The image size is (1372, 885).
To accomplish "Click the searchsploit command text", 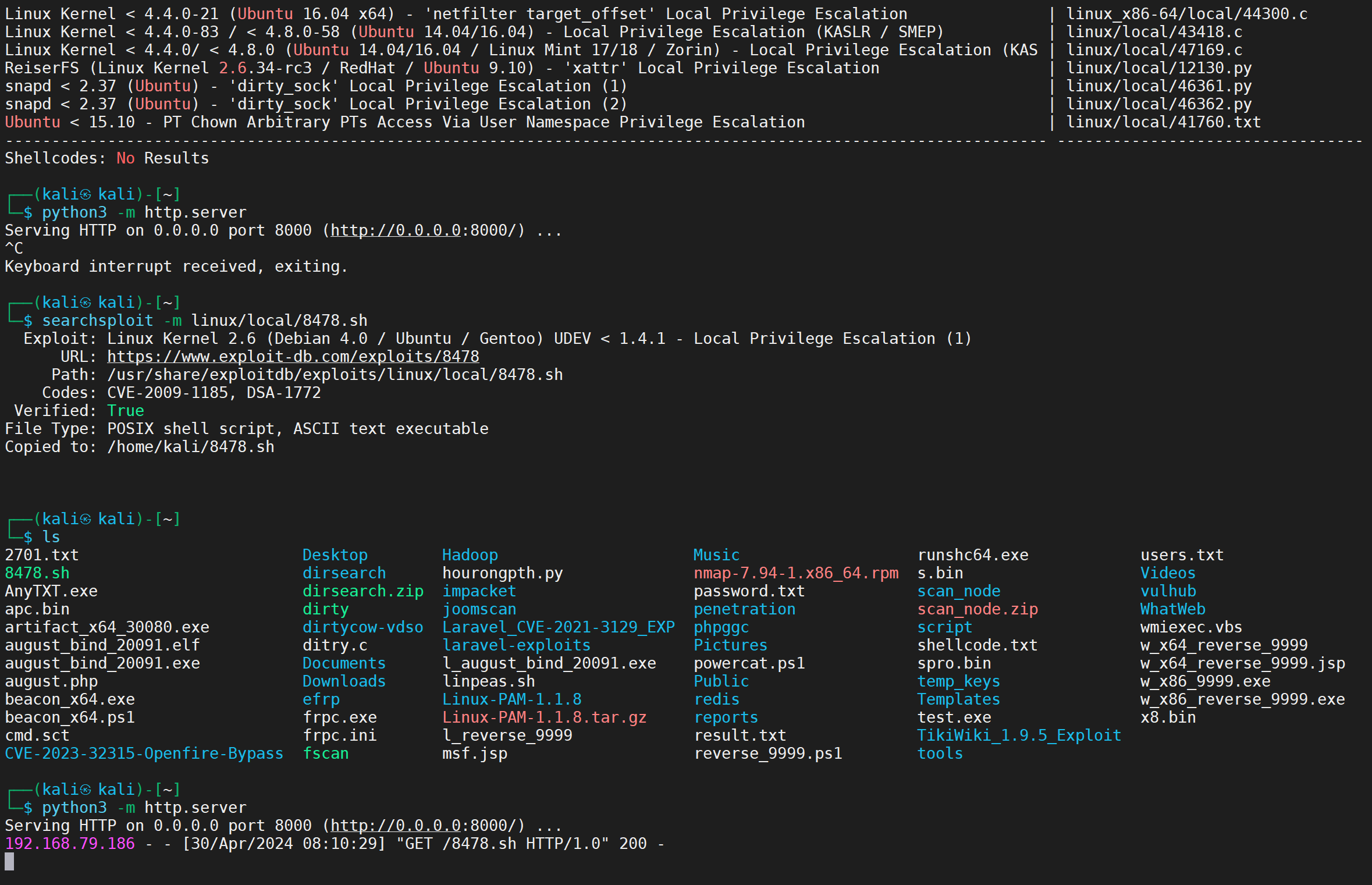I will pyautogui.click(x=97, y=321).
